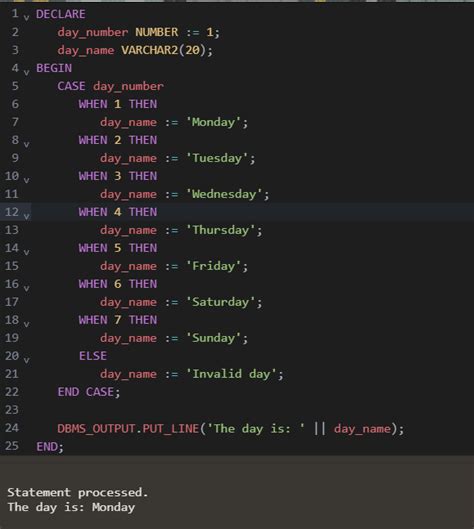Image resolution: width=474 pixels, height=529 pixels.
Task: Collapse fold arrow at line 18
Action: pos(26,324)
